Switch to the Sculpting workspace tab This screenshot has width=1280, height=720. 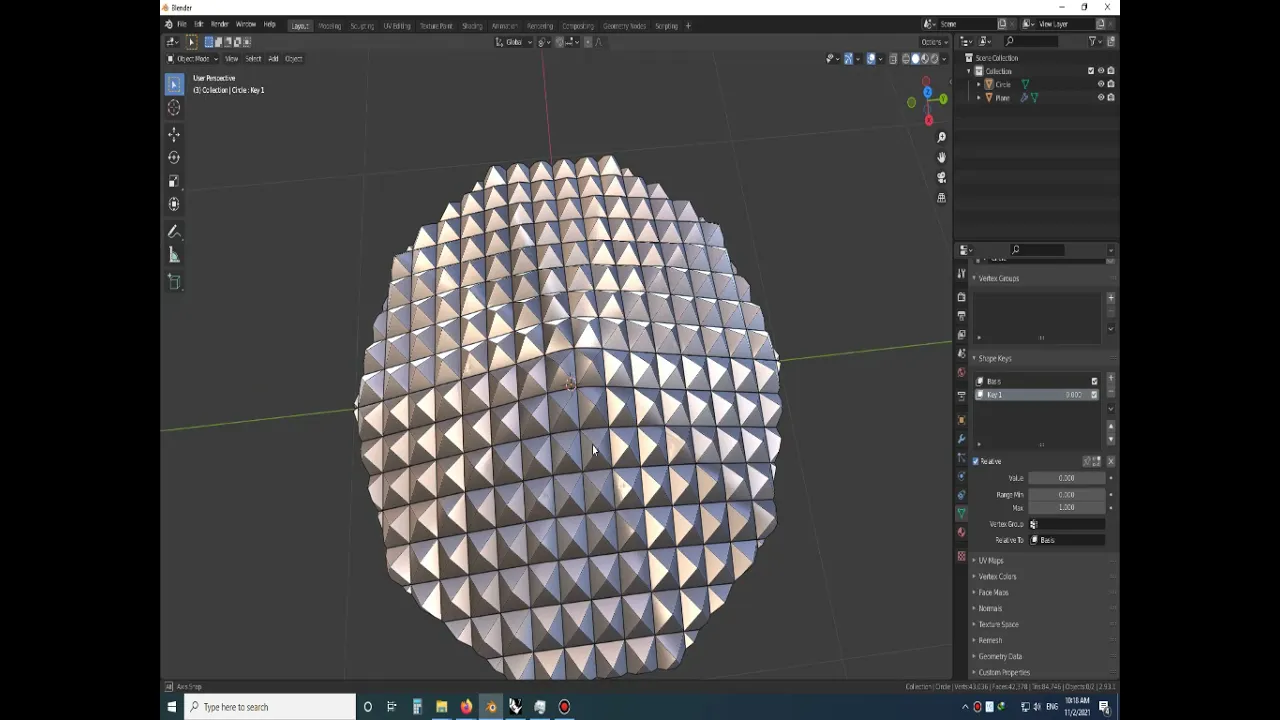(362, 26)
